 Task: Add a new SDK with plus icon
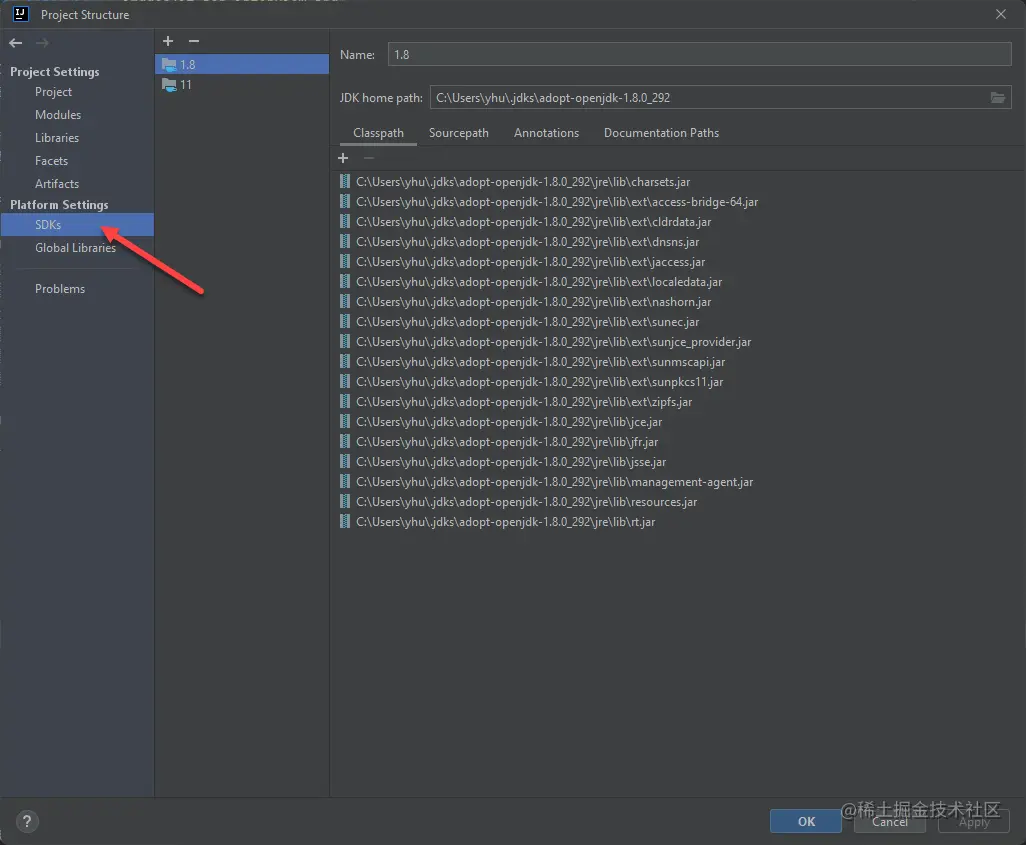[168, 41]
